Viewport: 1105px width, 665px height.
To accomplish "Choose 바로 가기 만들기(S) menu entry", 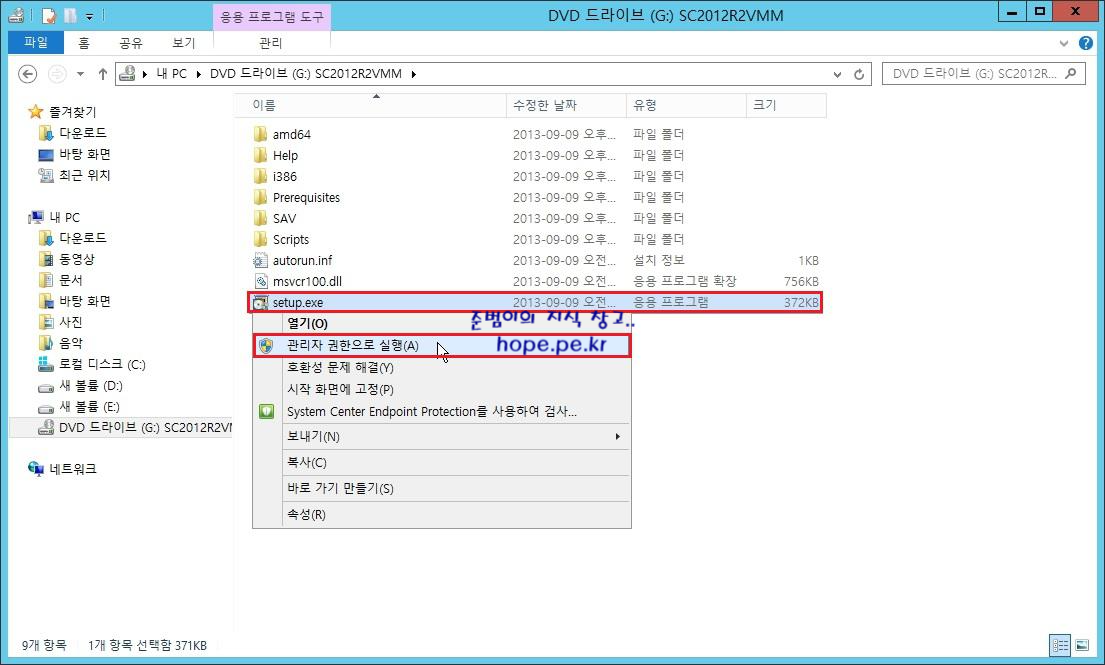I will click(442, 488).
